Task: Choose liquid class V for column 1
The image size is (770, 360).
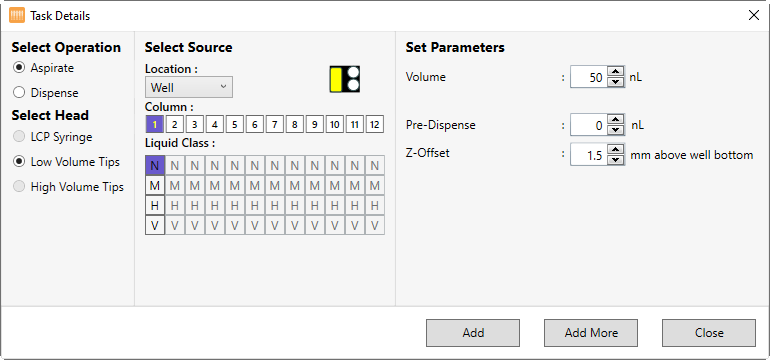Action: [155, 226]
